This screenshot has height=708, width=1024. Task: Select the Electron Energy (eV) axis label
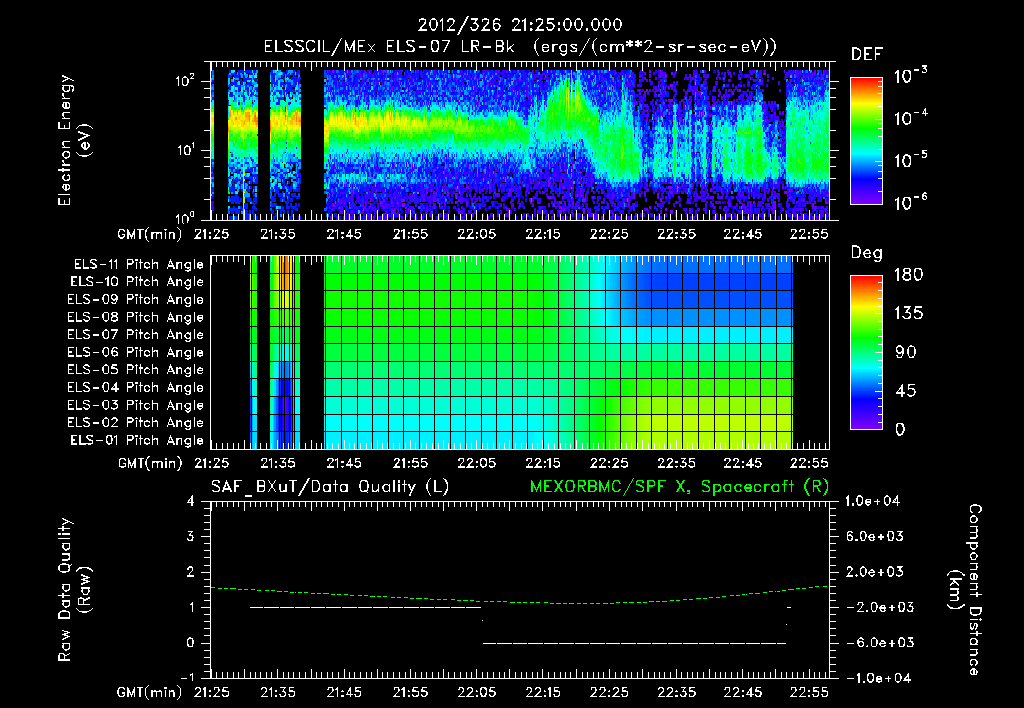[x=74, y=140]
